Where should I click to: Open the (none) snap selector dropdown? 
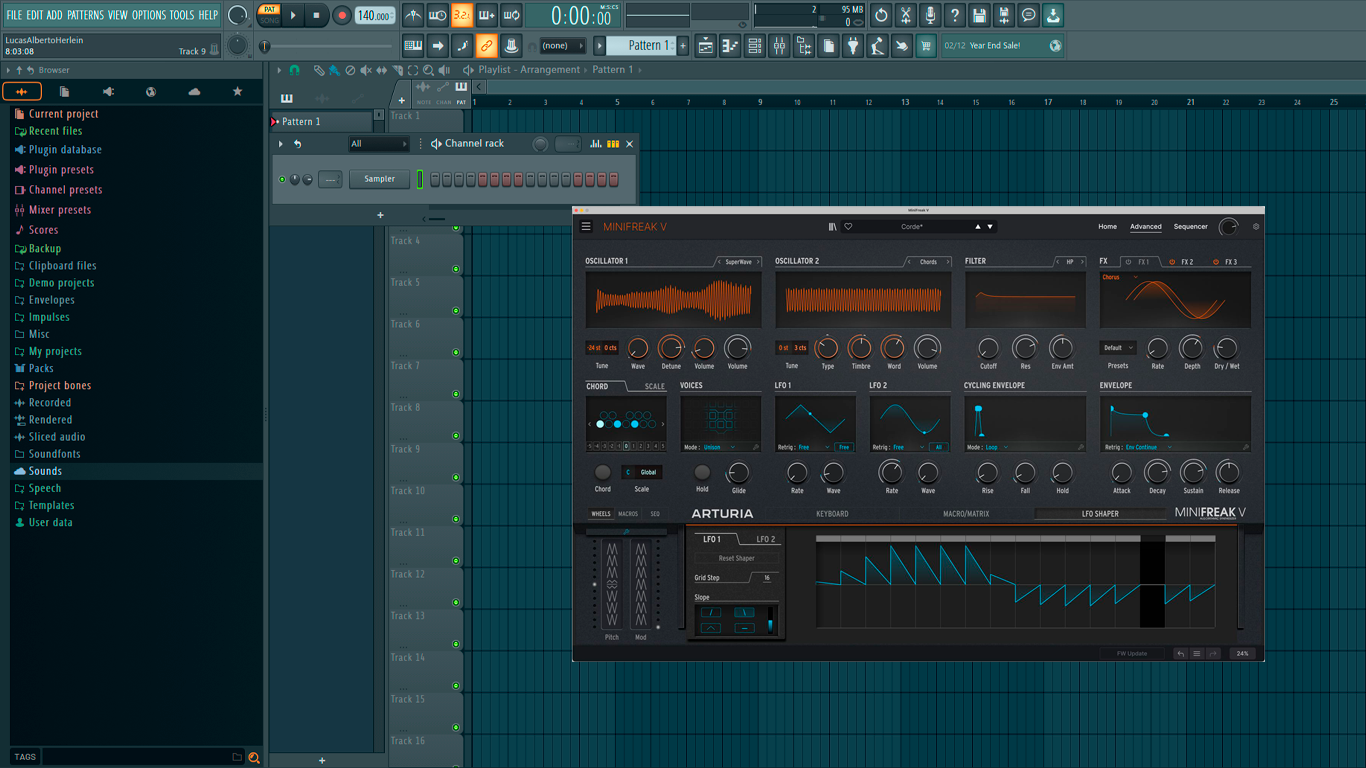point(562,45)
